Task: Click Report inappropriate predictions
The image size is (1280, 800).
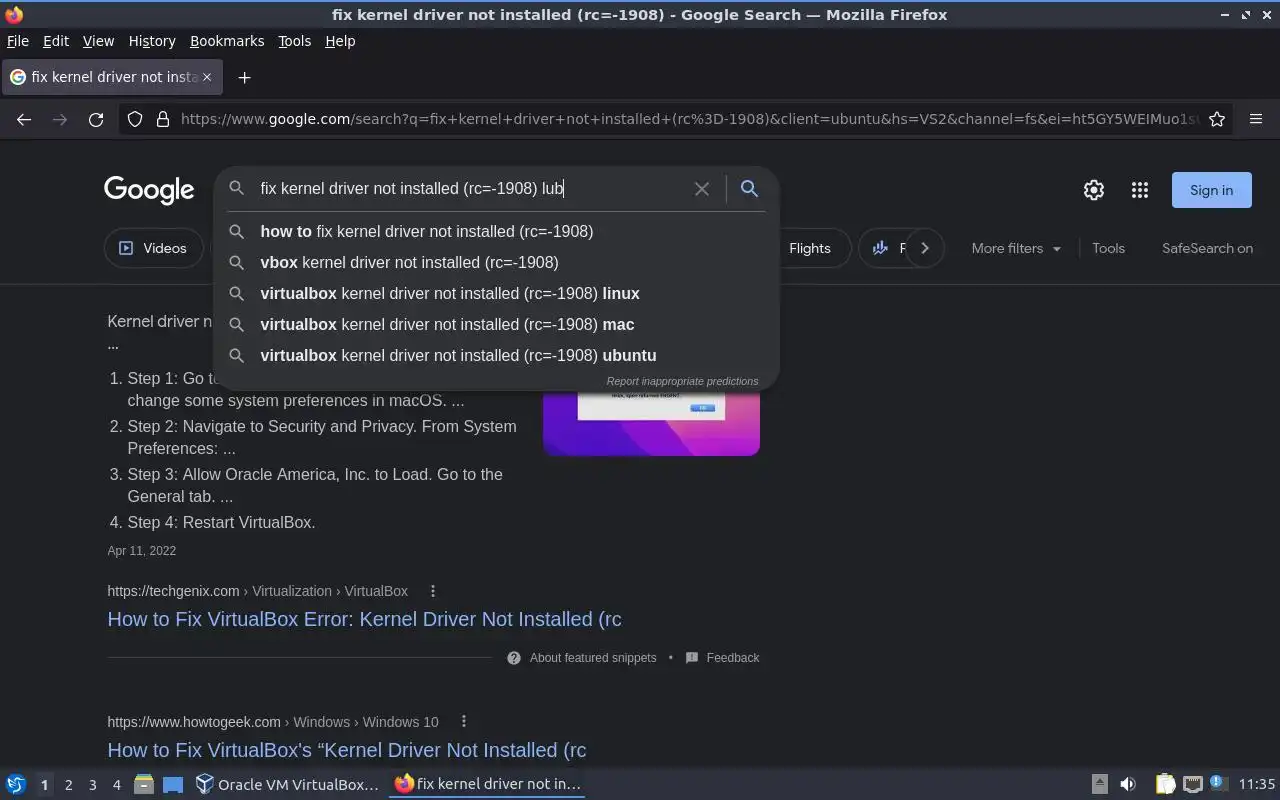Action: (x=682, y=381)
